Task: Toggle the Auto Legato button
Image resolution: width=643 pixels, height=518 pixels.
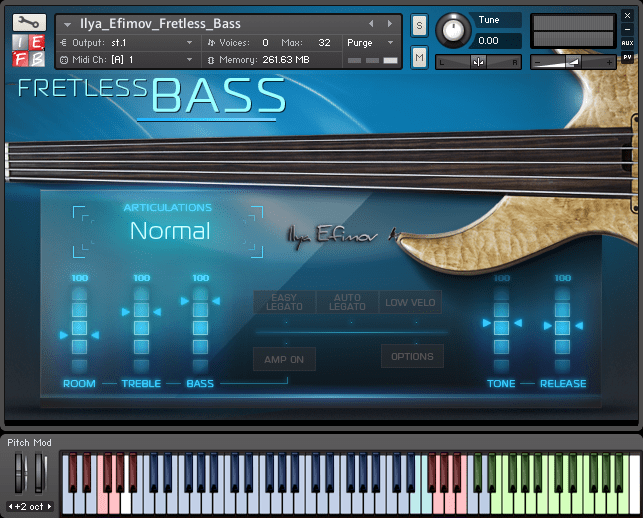Action: pyautogui.click(x=347, y=302)
